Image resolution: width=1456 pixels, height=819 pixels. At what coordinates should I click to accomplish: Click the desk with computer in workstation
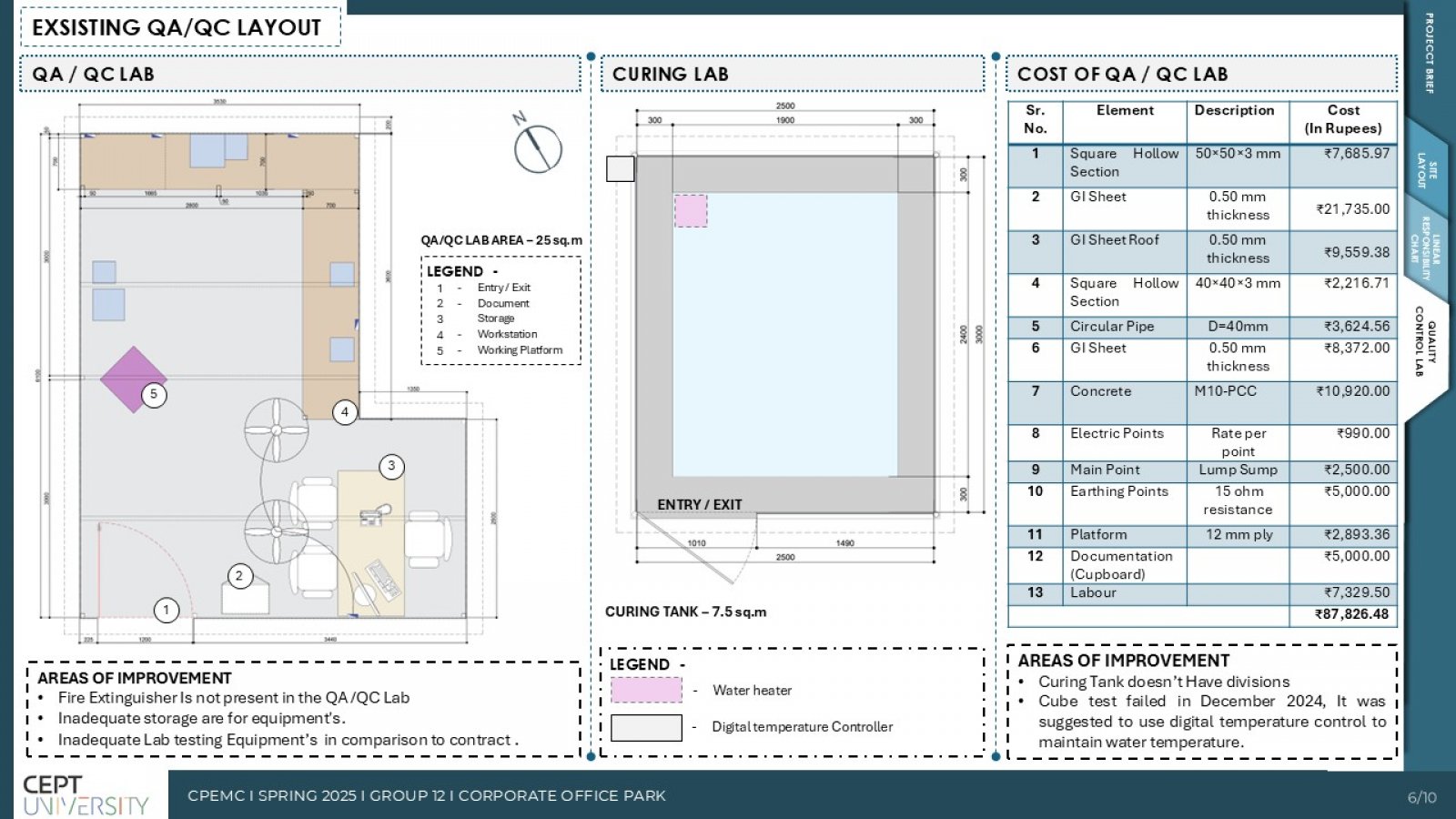pos(370,543)
